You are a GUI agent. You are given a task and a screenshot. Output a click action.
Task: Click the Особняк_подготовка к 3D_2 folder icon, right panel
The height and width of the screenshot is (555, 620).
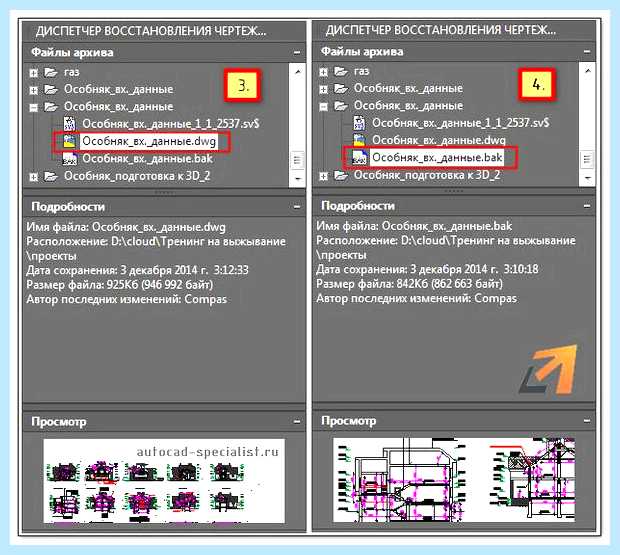pos(340,176)
